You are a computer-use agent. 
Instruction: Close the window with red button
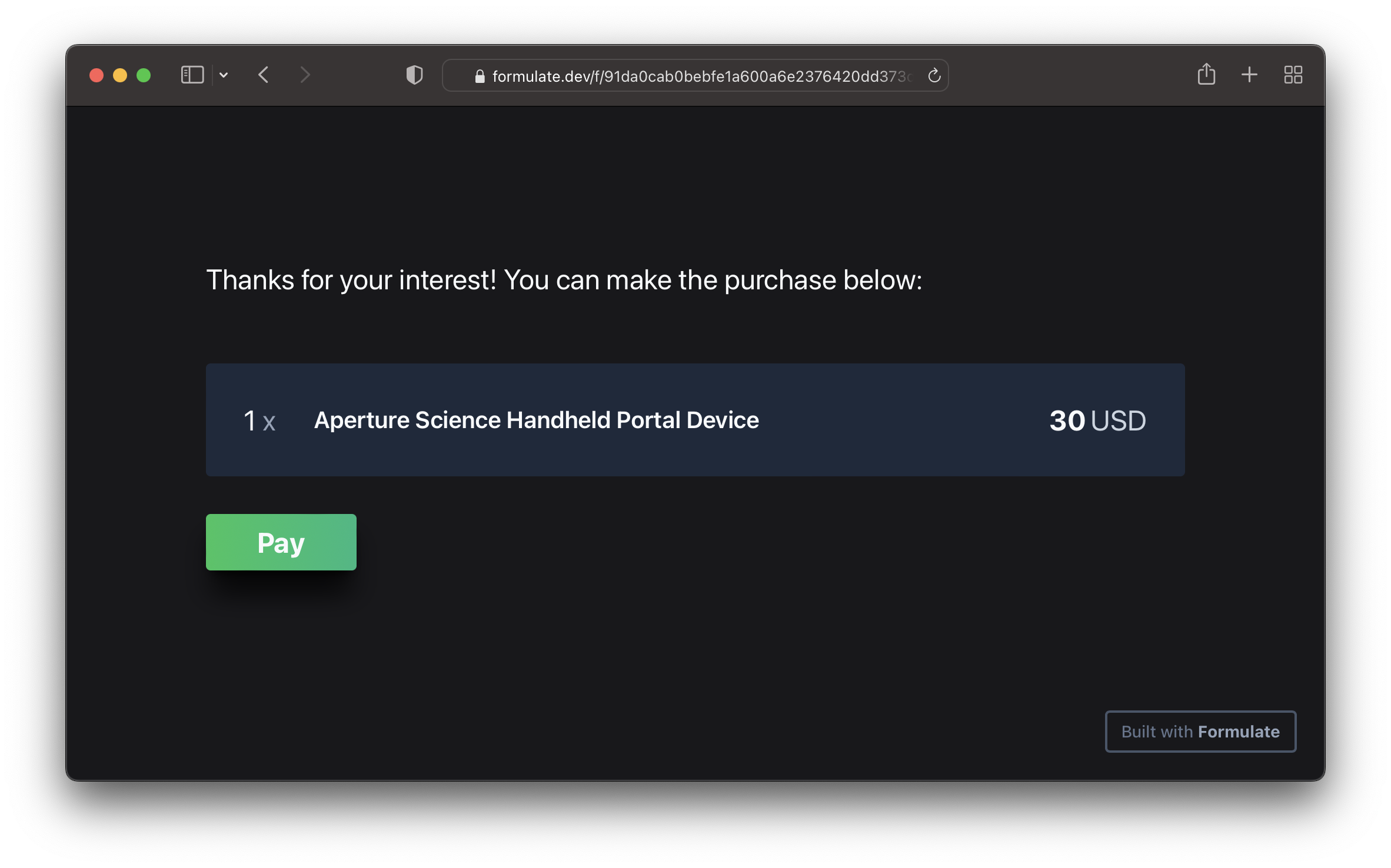point(96,75)
